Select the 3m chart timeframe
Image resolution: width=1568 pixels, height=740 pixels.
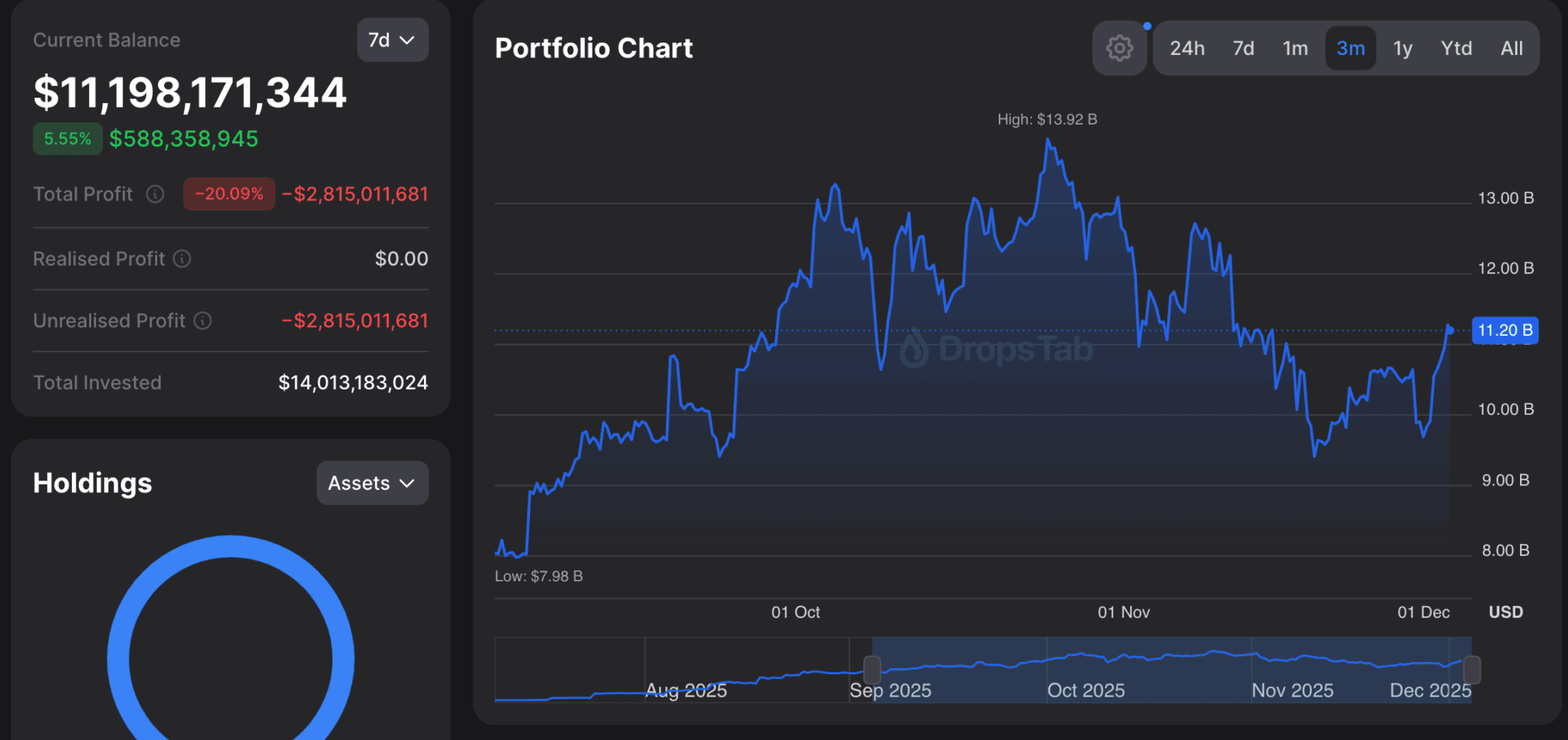[1351, 48]
